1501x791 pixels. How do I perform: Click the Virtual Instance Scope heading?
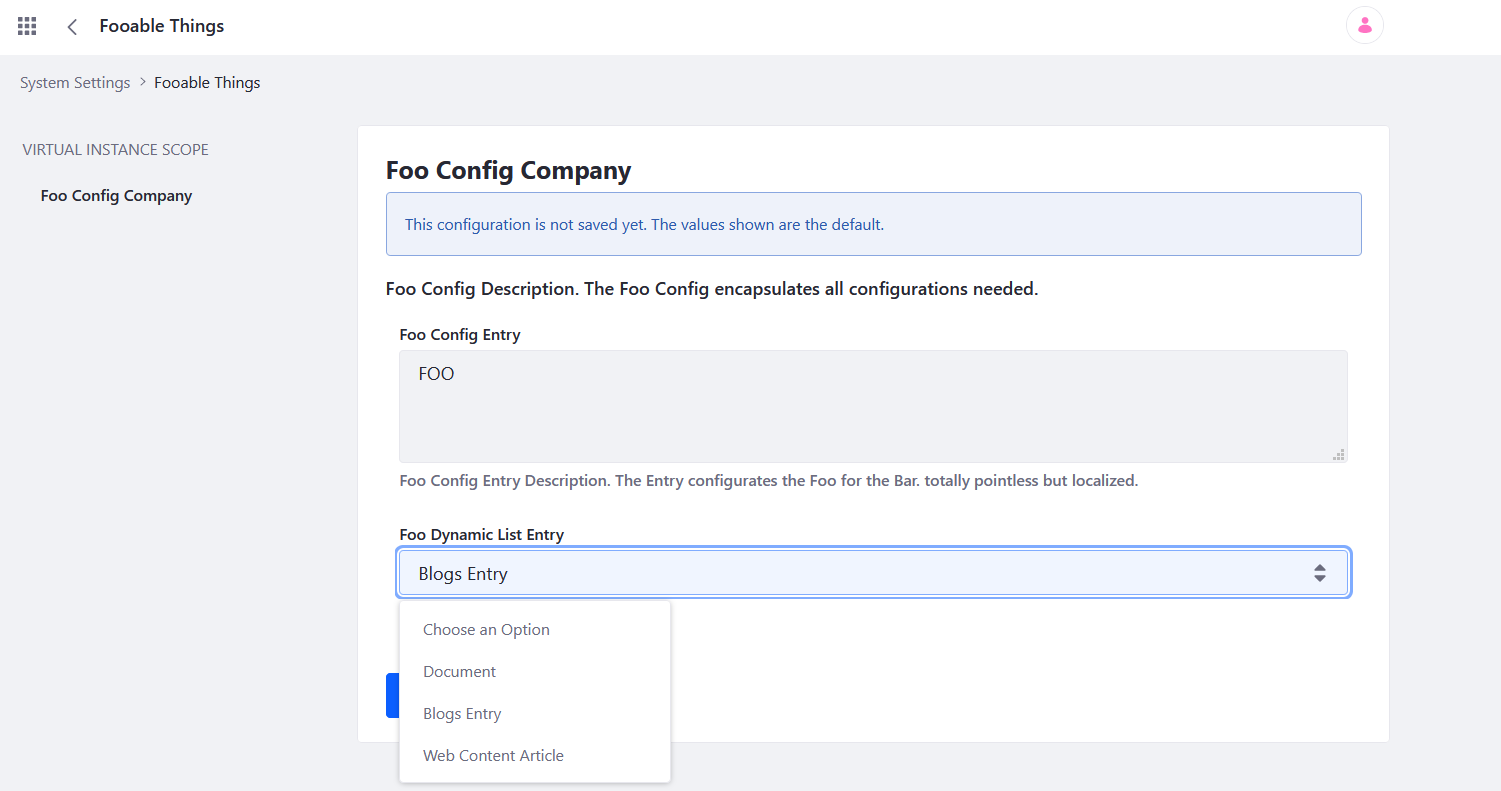click(116, 150)
